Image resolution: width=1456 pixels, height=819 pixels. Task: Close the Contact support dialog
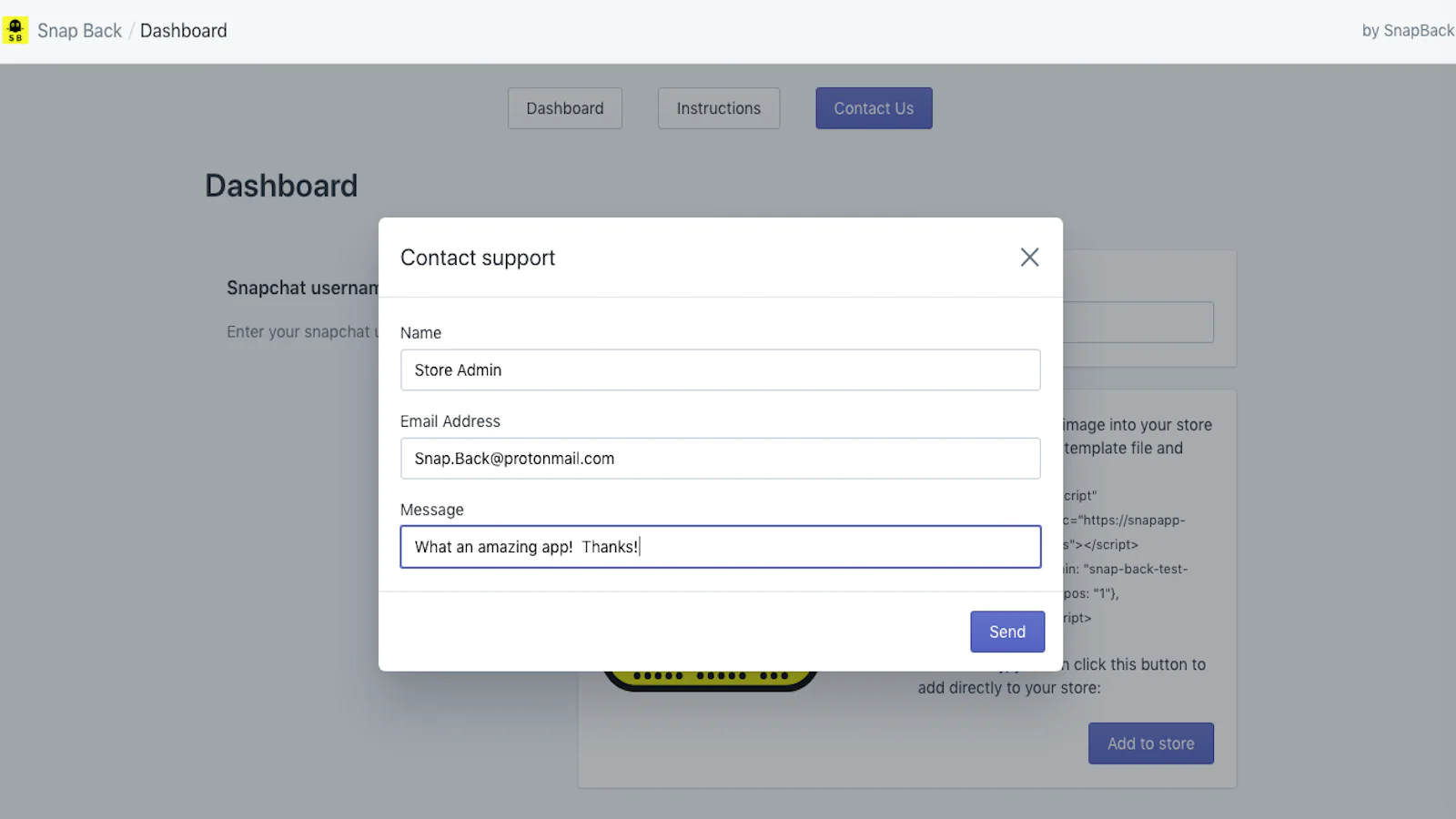1029,258
